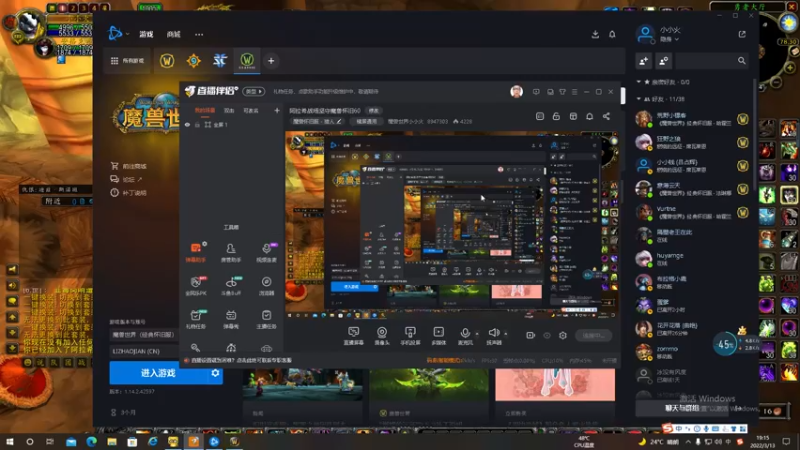Open 房管助手 tool in streaming app

pos(231,252)
